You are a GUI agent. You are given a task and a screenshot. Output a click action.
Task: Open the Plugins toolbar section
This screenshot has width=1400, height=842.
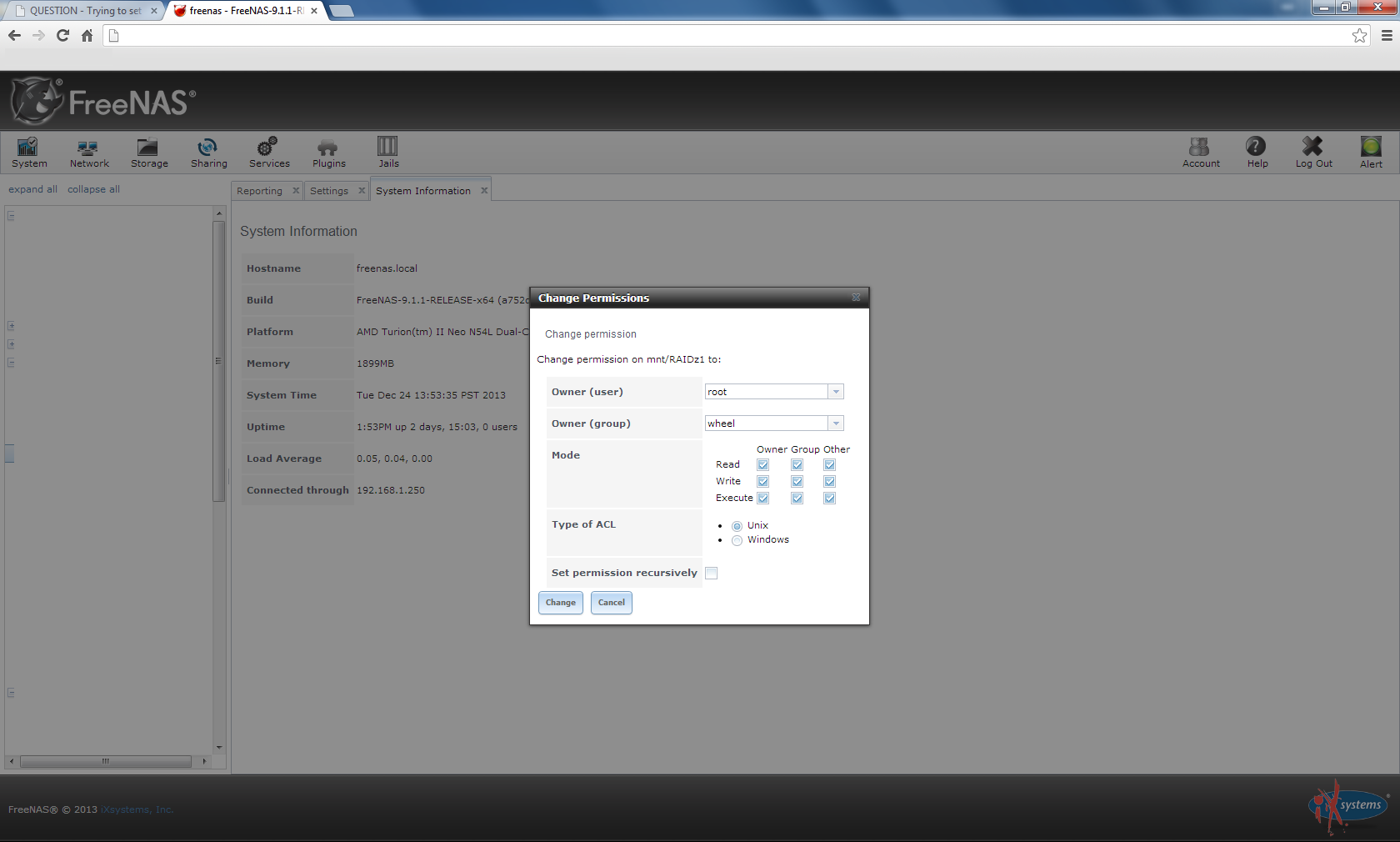[x=328, y=153]
